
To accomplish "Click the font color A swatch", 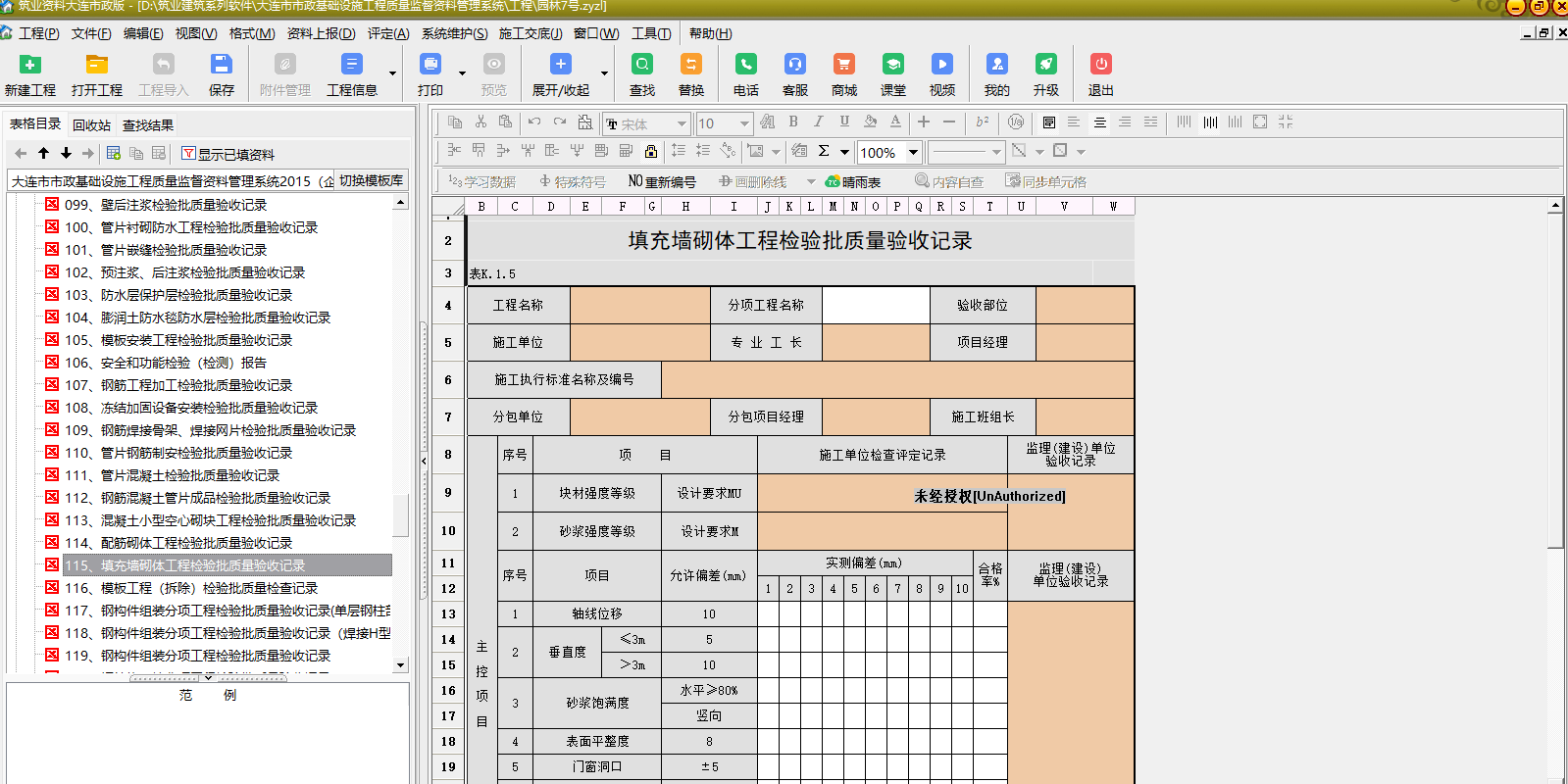I will click(x=895, y=122).
